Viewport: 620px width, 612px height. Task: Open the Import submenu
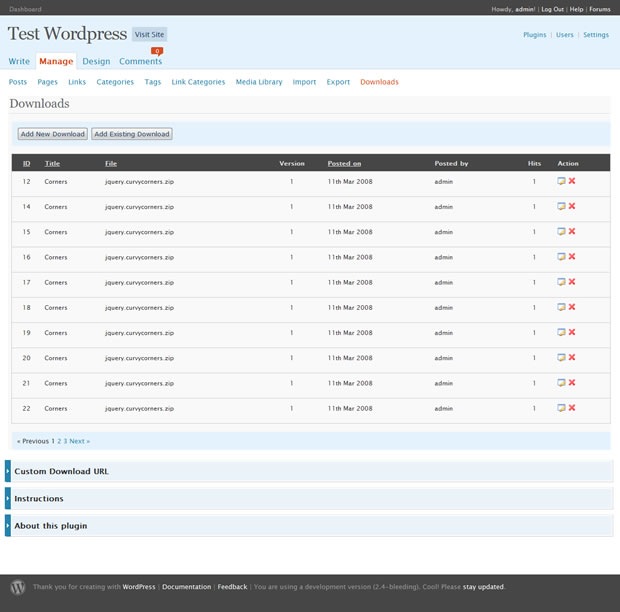click(x=304, y=82)
